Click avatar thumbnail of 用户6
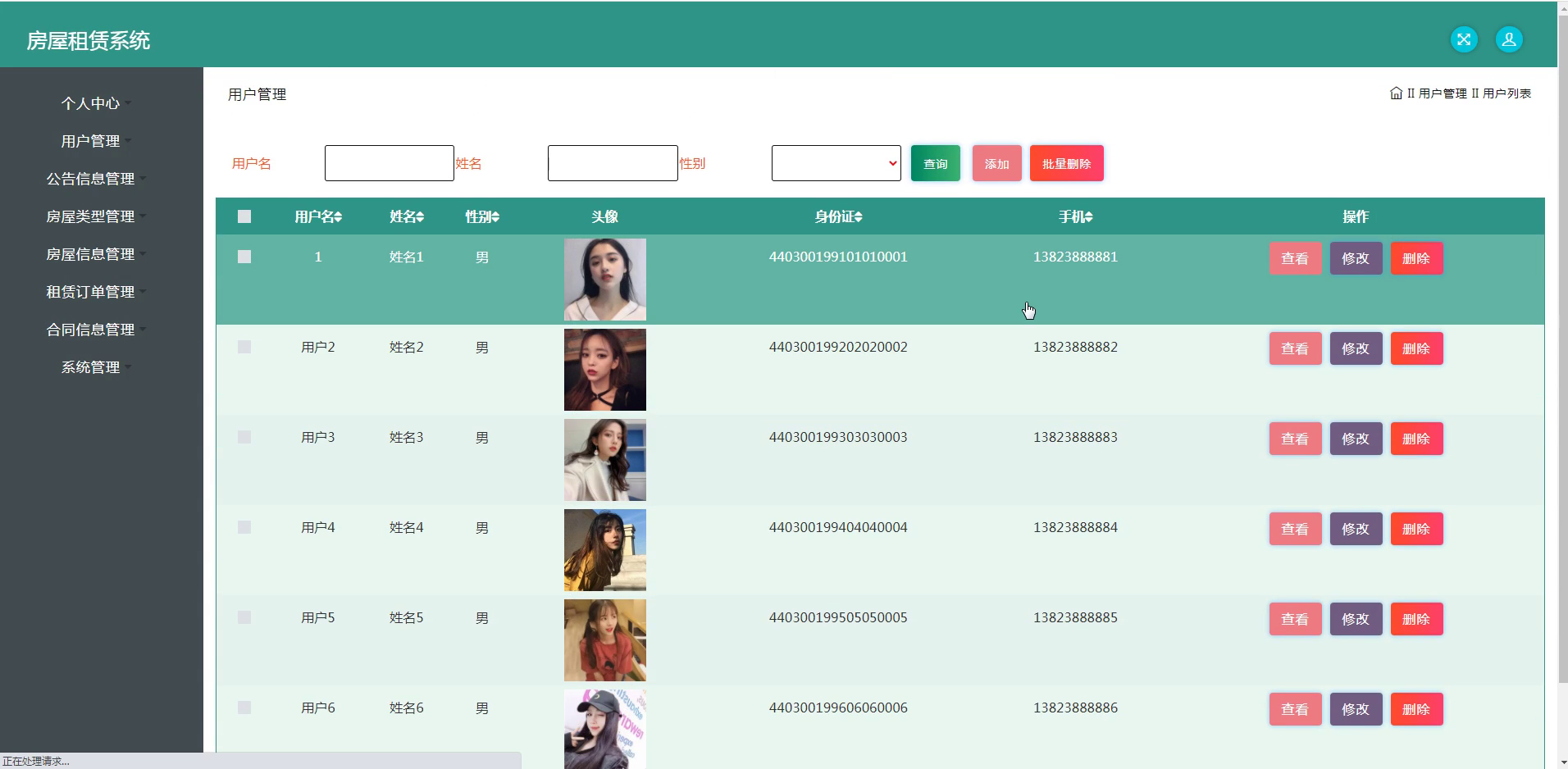The width and height of the screenshot is (1568, 769). (605, 729)
